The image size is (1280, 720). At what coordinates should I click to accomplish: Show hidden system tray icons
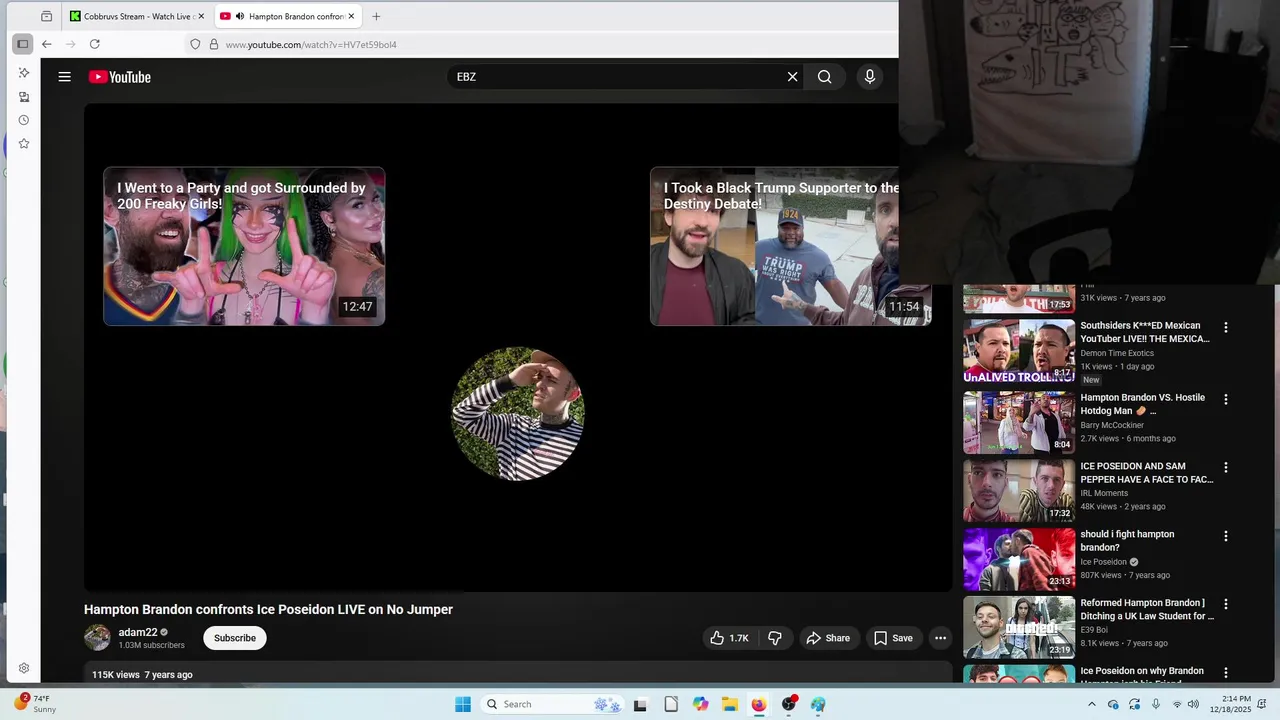click(1091, 704)
